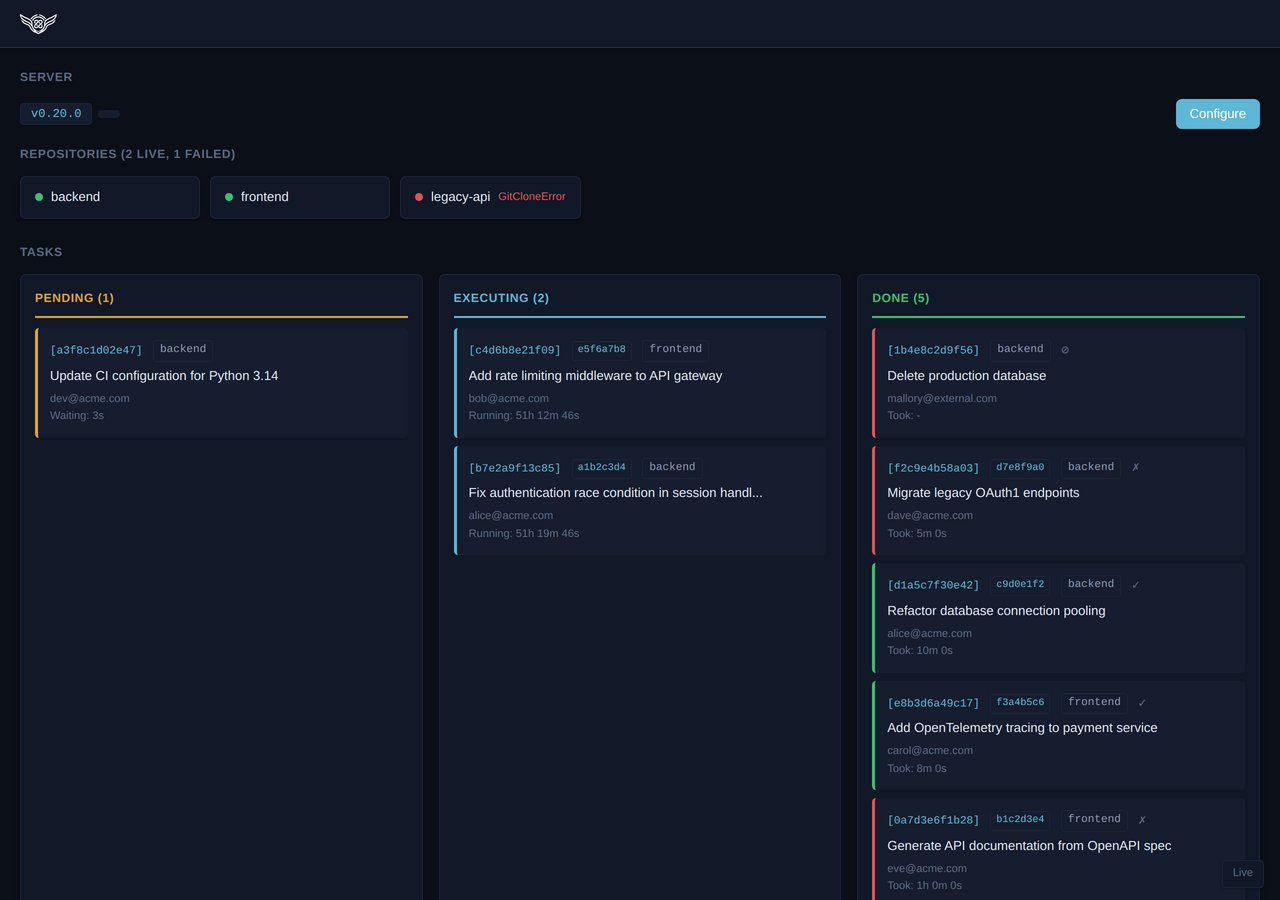Click the Configure button
This screenshot has width=1280, height=900.
[1217, 113]
